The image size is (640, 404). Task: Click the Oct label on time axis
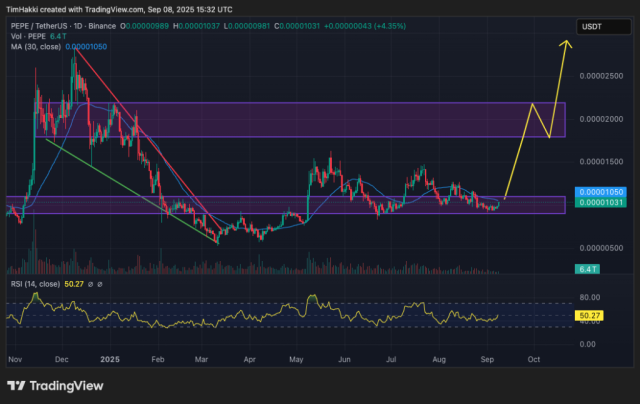534,360
